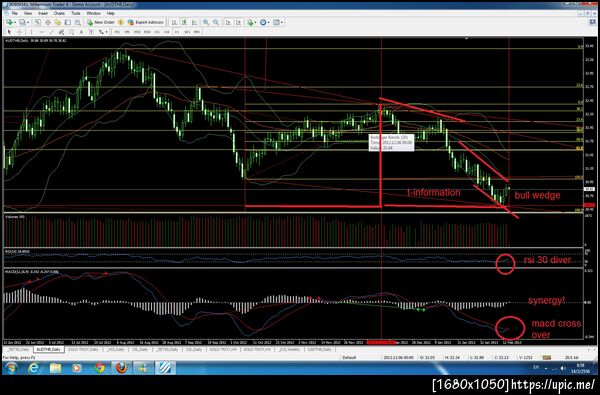The width and height of the screenshot is (600, 395).
Task: Switch timeframe to MN
Action: 197,32
